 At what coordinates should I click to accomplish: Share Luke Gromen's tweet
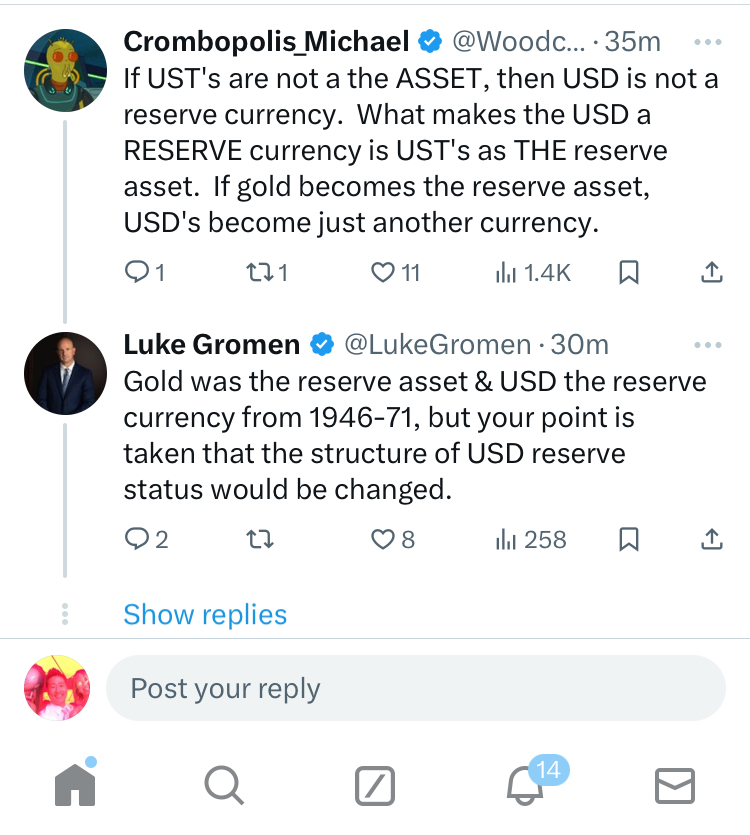click(x=711, y=539)
